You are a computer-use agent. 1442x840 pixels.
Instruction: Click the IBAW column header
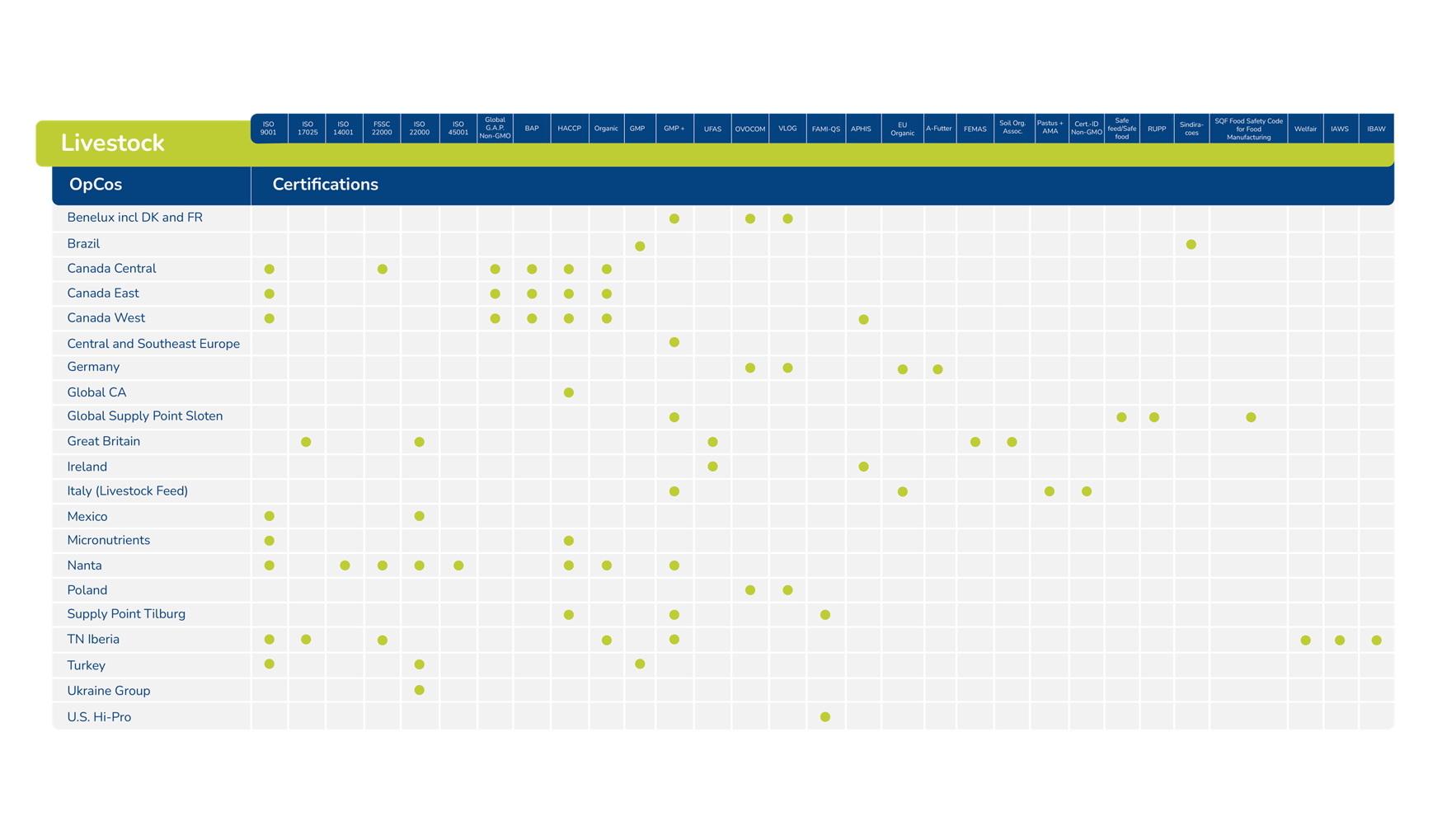[1376, 129]
